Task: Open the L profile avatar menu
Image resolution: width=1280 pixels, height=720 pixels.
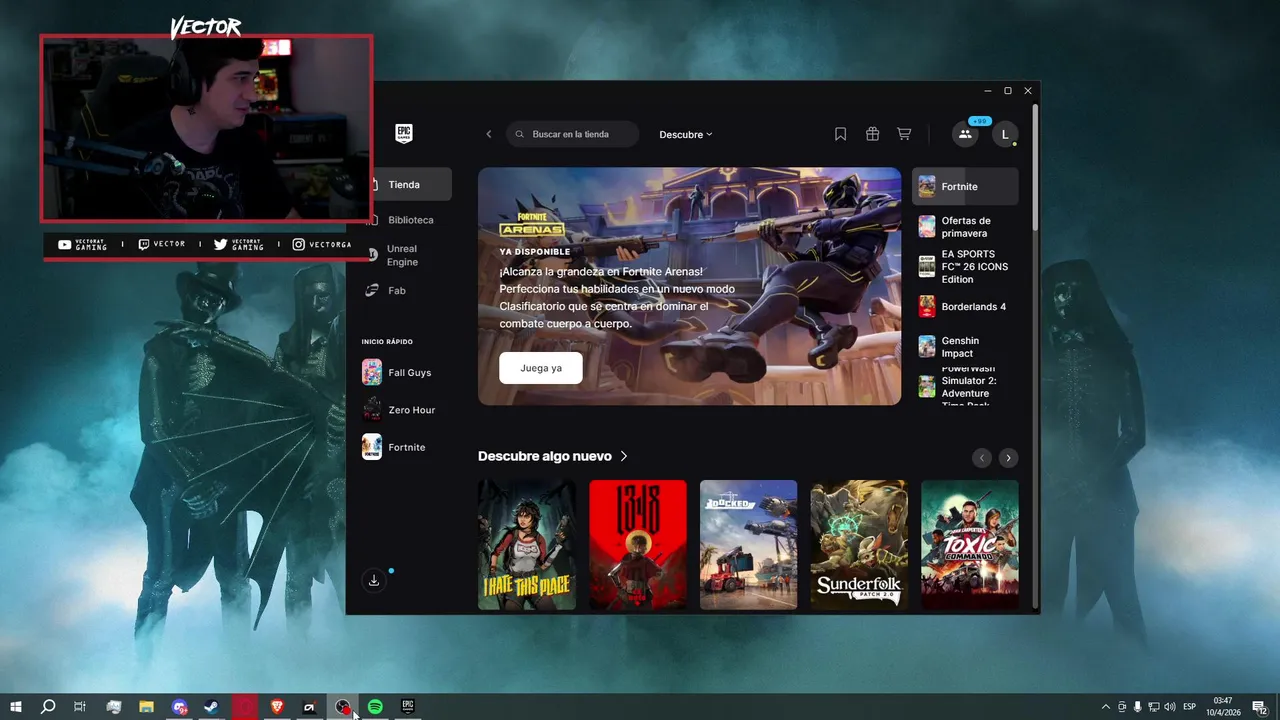Action: coord(1005,134)
